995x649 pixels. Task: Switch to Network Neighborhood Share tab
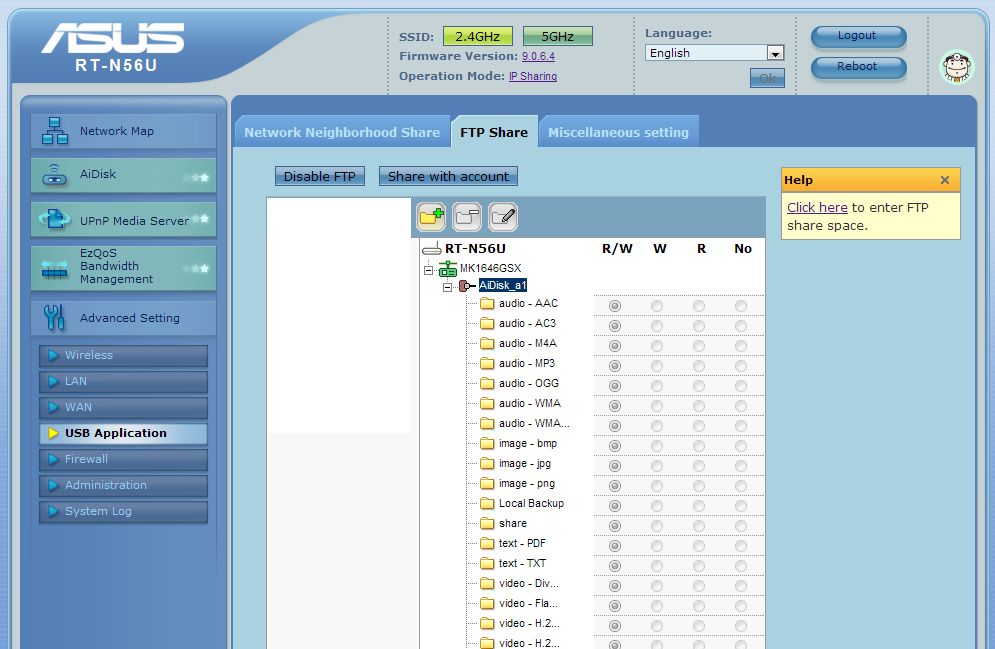point(342,132)
